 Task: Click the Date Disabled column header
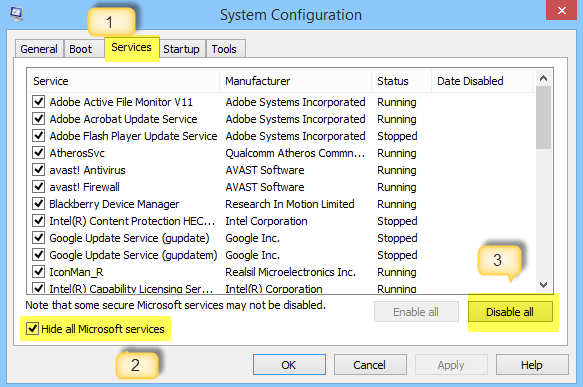[482, 81]
